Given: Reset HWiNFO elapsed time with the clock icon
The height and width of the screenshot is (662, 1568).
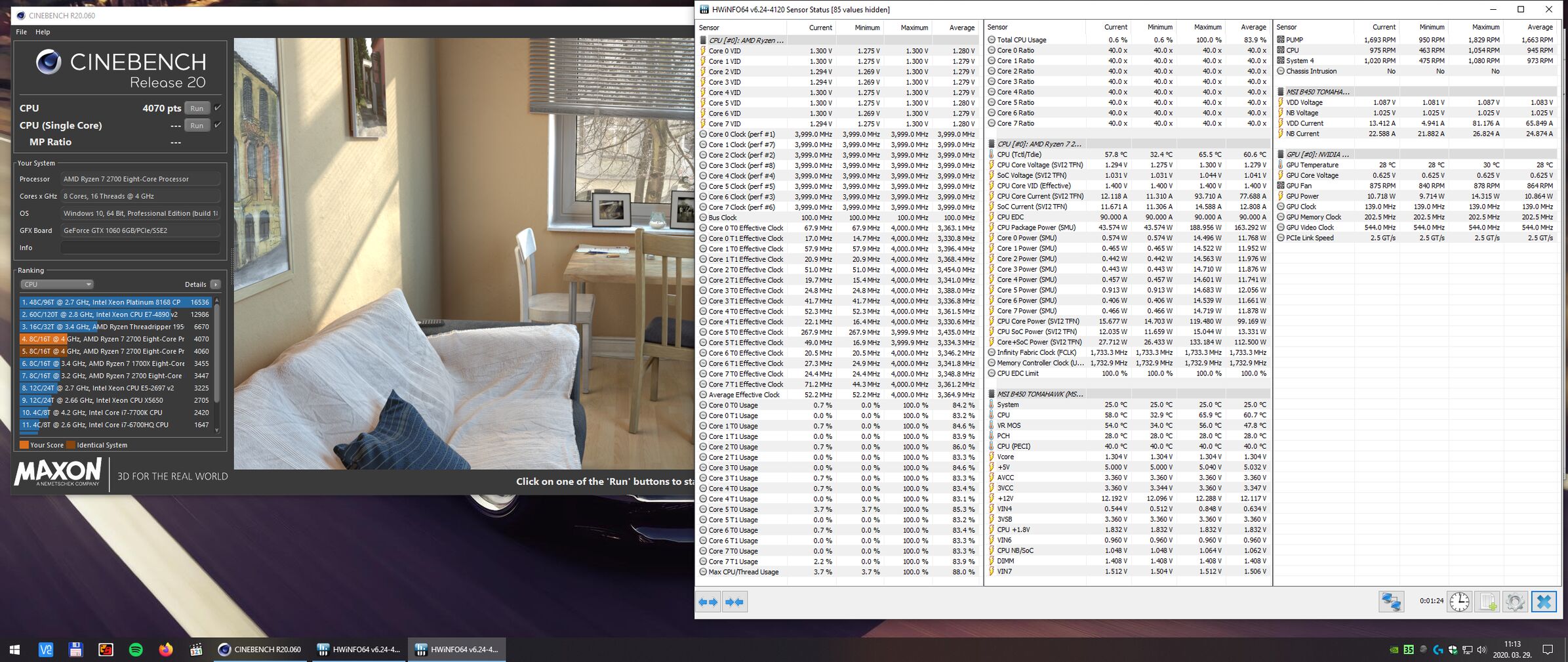Looking at the screenshot, I should pos(1459,602).
